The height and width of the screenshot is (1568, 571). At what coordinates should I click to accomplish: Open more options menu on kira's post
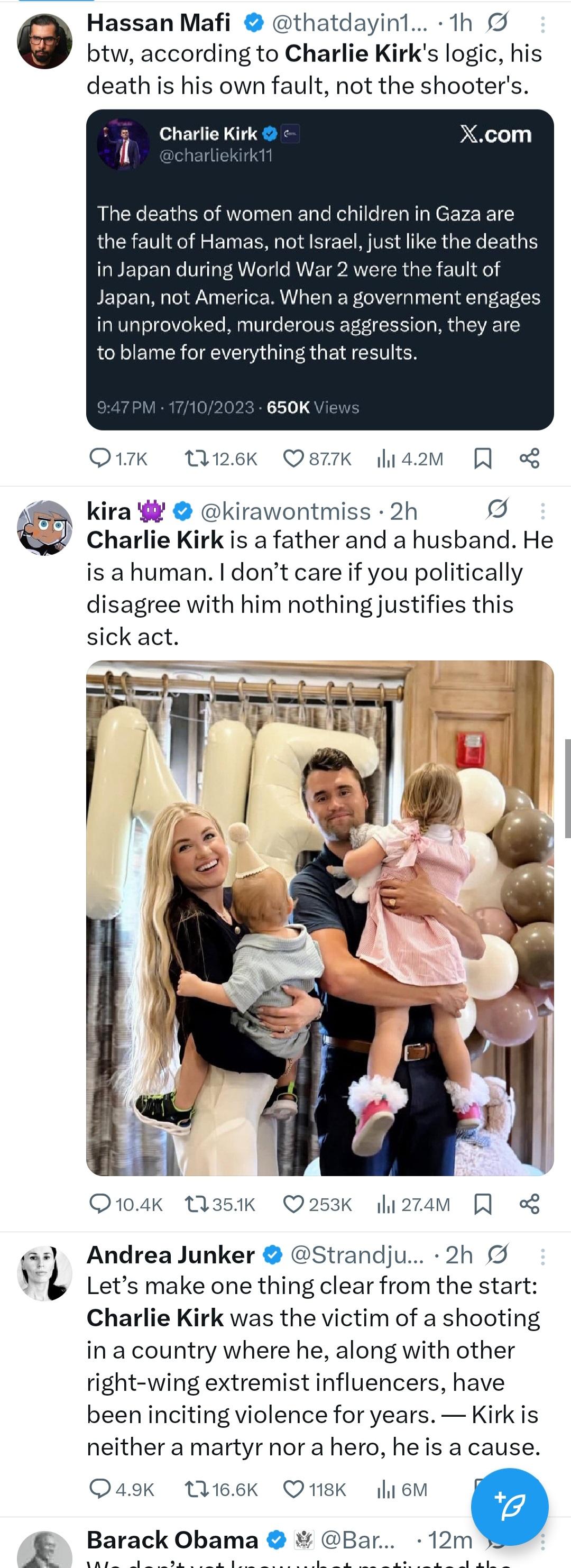tap(543, 511)
